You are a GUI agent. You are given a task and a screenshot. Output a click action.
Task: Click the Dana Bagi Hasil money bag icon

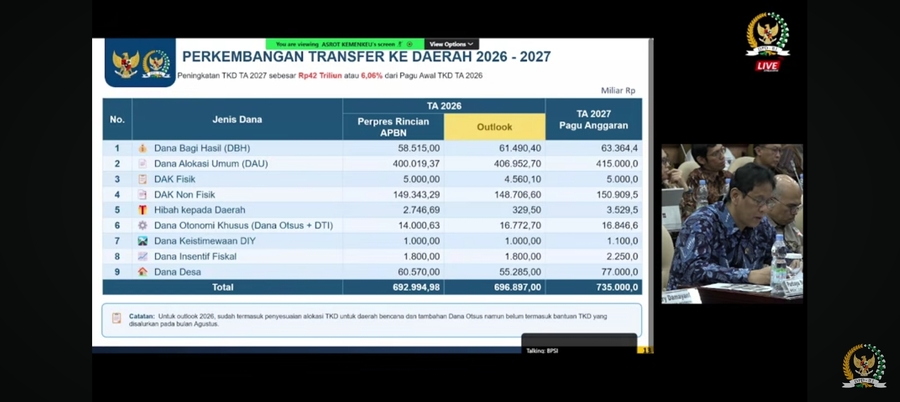point(142,148)
